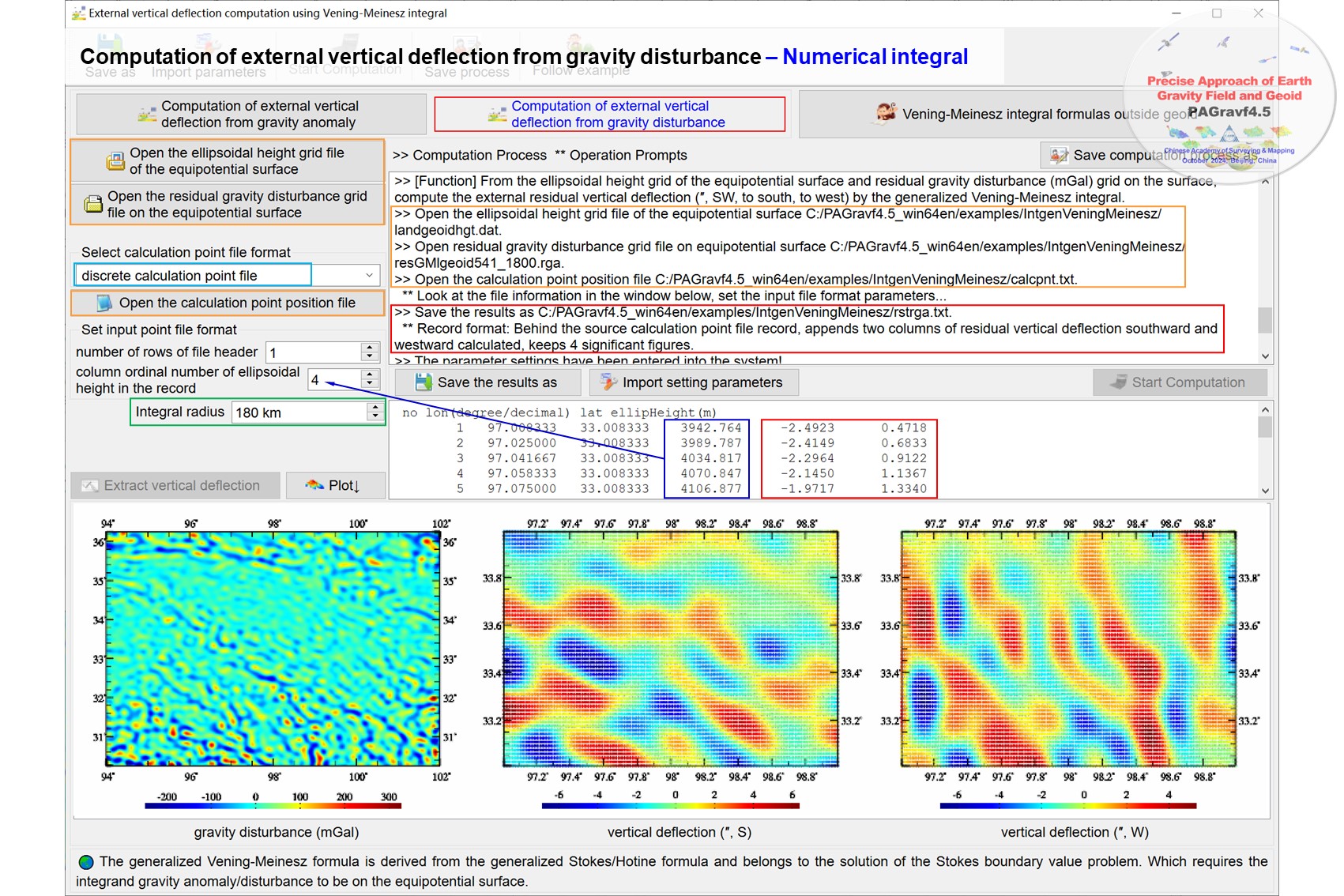Open the calculation point file format dropdown

(x=369, y=276)
